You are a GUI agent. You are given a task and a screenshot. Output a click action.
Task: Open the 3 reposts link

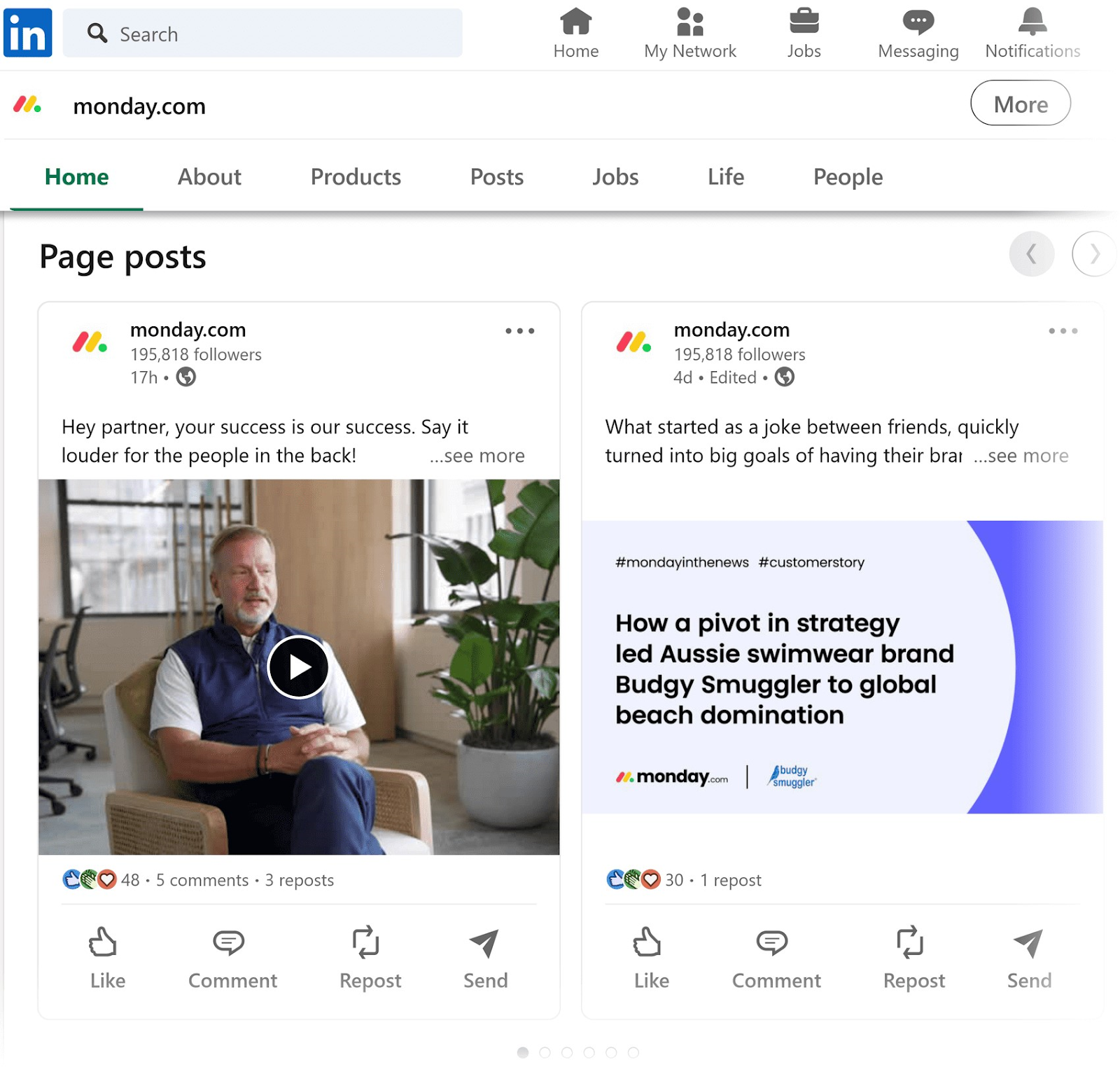pyautogui.click(x=299, y=880)
